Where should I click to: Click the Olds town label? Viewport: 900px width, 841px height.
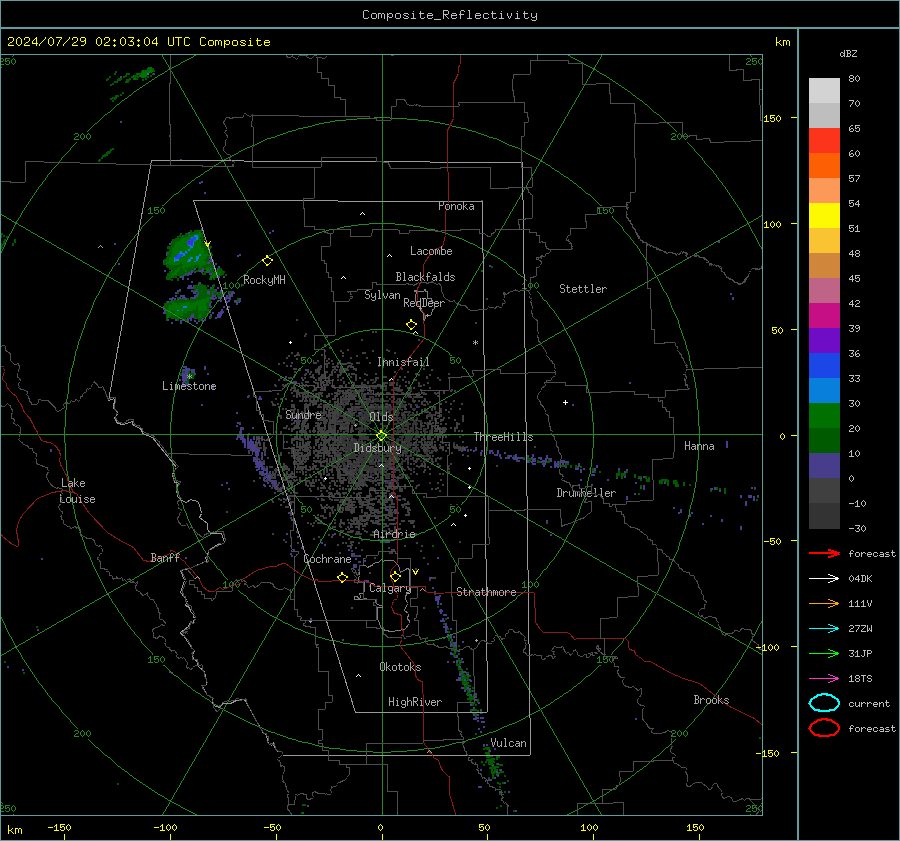coord(381,416)
